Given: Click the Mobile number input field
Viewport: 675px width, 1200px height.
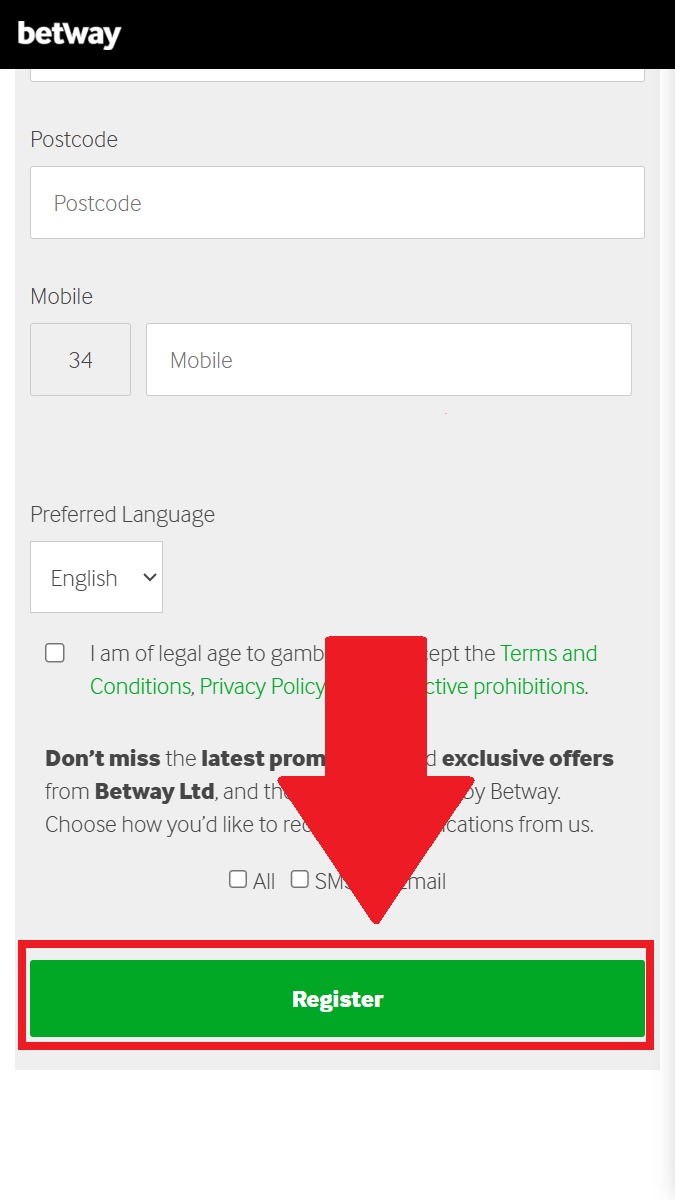Looking at the screenshot, I should tap(388, 360).
